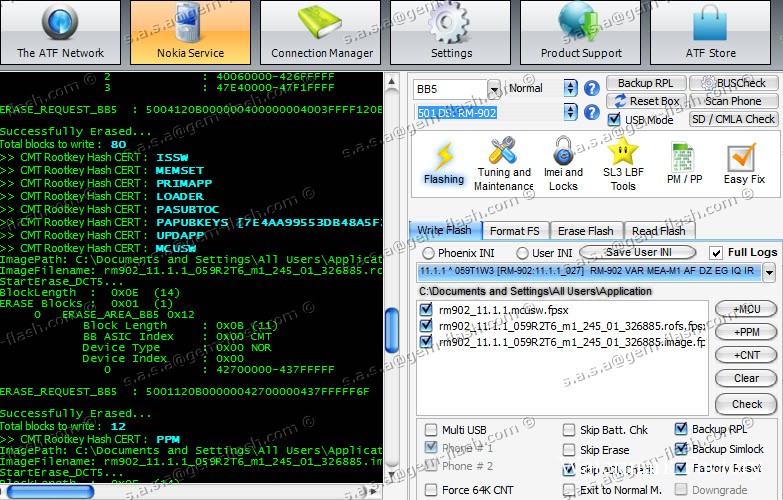Click the Reset Box button
This screenshot has width=783, height=500.
point(646,101)
